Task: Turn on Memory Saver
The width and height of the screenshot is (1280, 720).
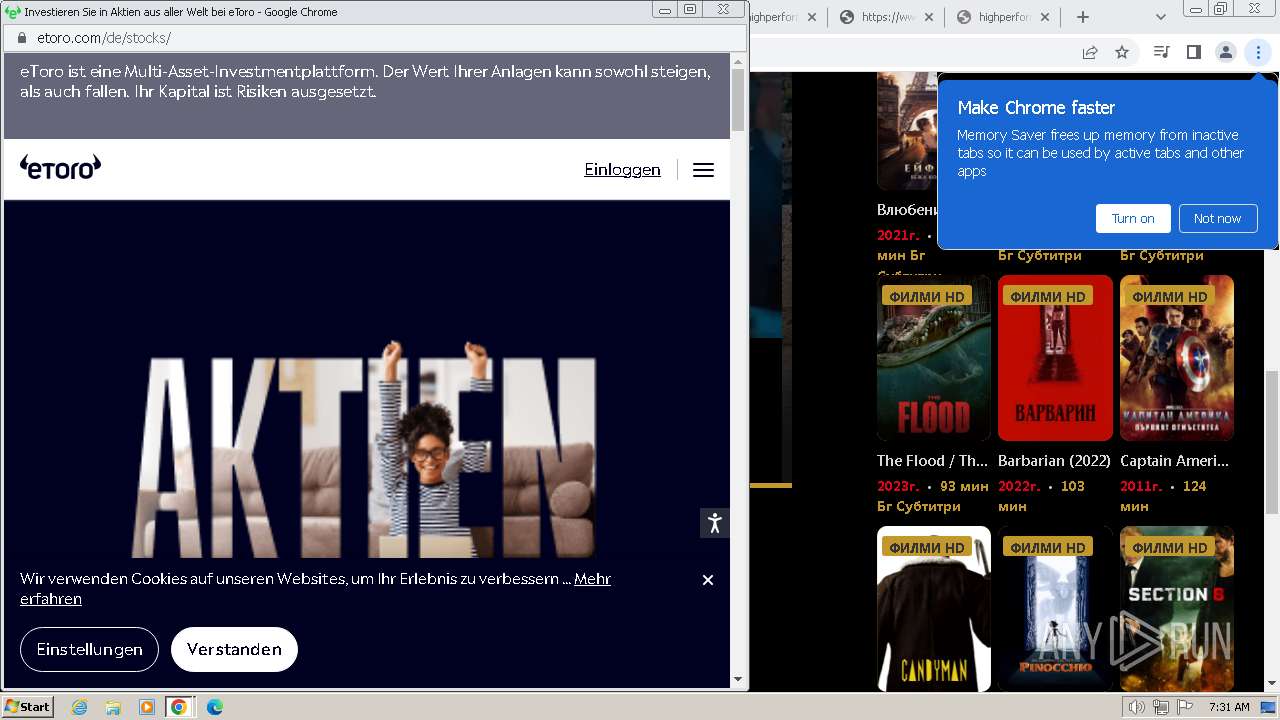Action: coord(1133,218)
